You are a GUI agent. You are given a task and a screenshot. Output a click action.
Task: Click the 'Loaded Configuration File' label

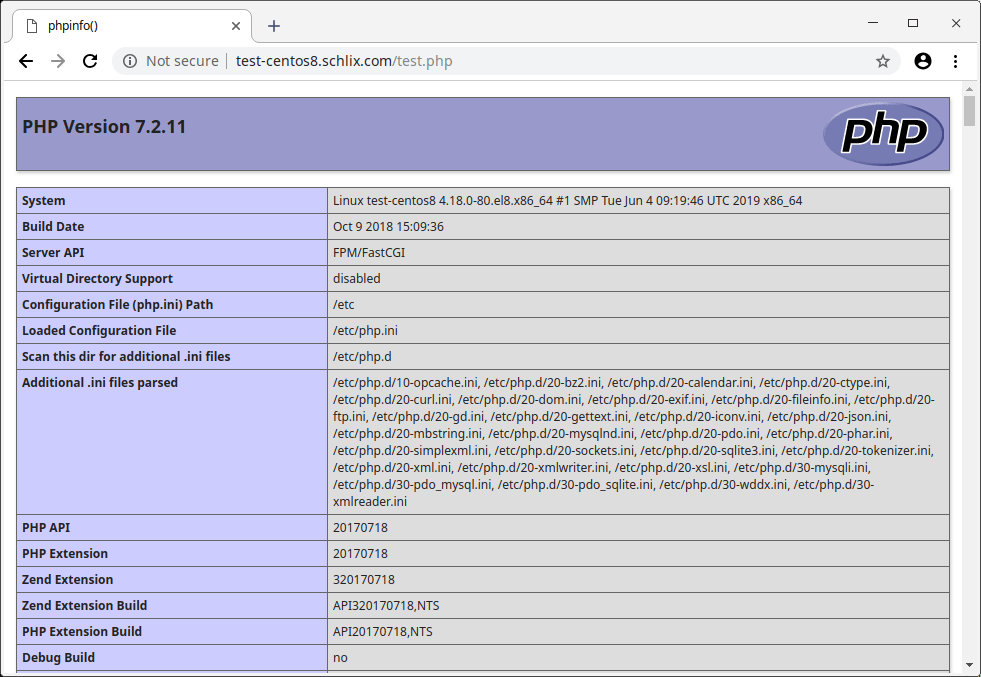(99, 330)
